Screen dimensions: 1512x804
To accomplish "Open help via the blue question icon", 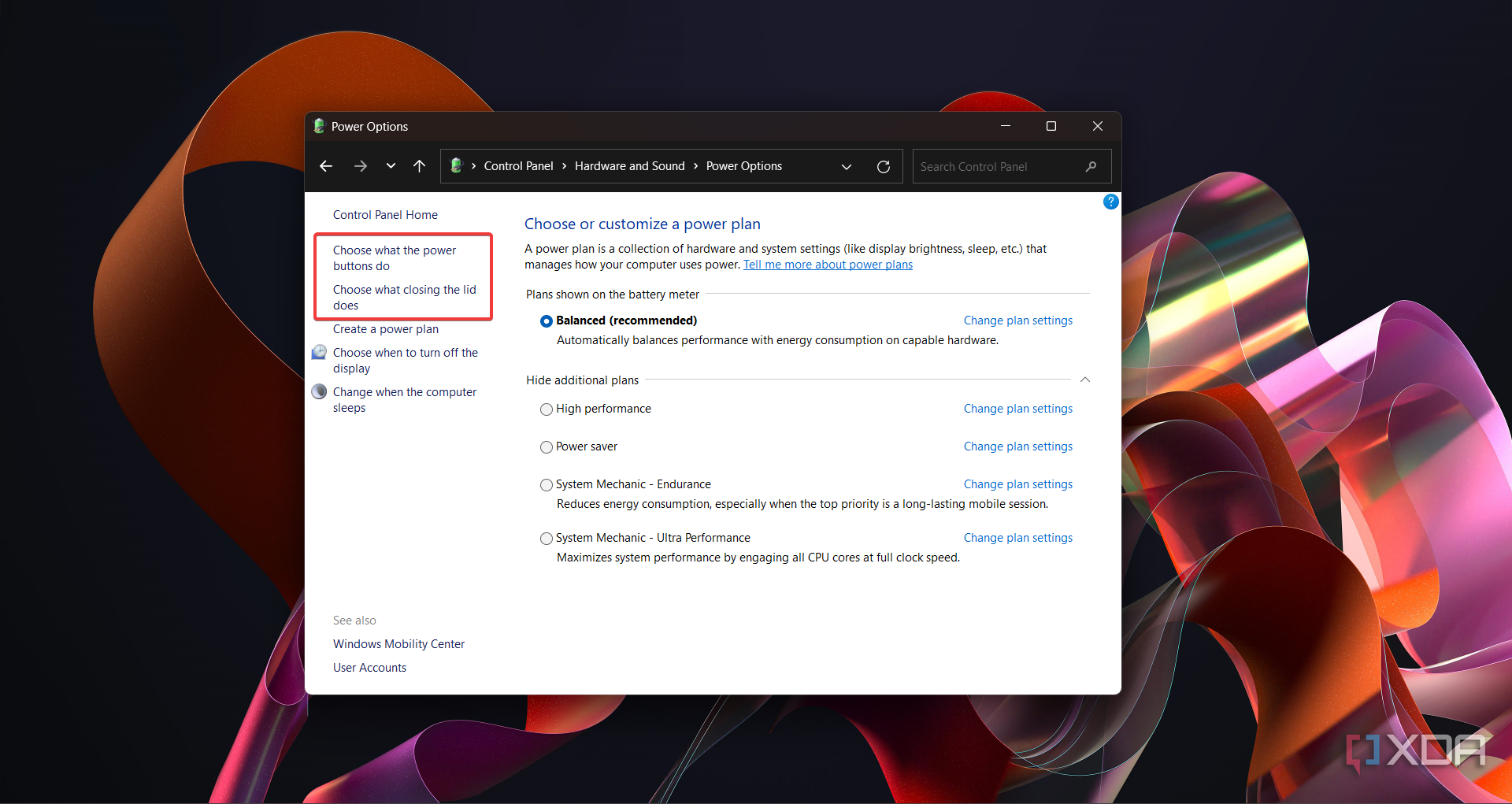I will pyautogui.click(x=1110, y=202).
